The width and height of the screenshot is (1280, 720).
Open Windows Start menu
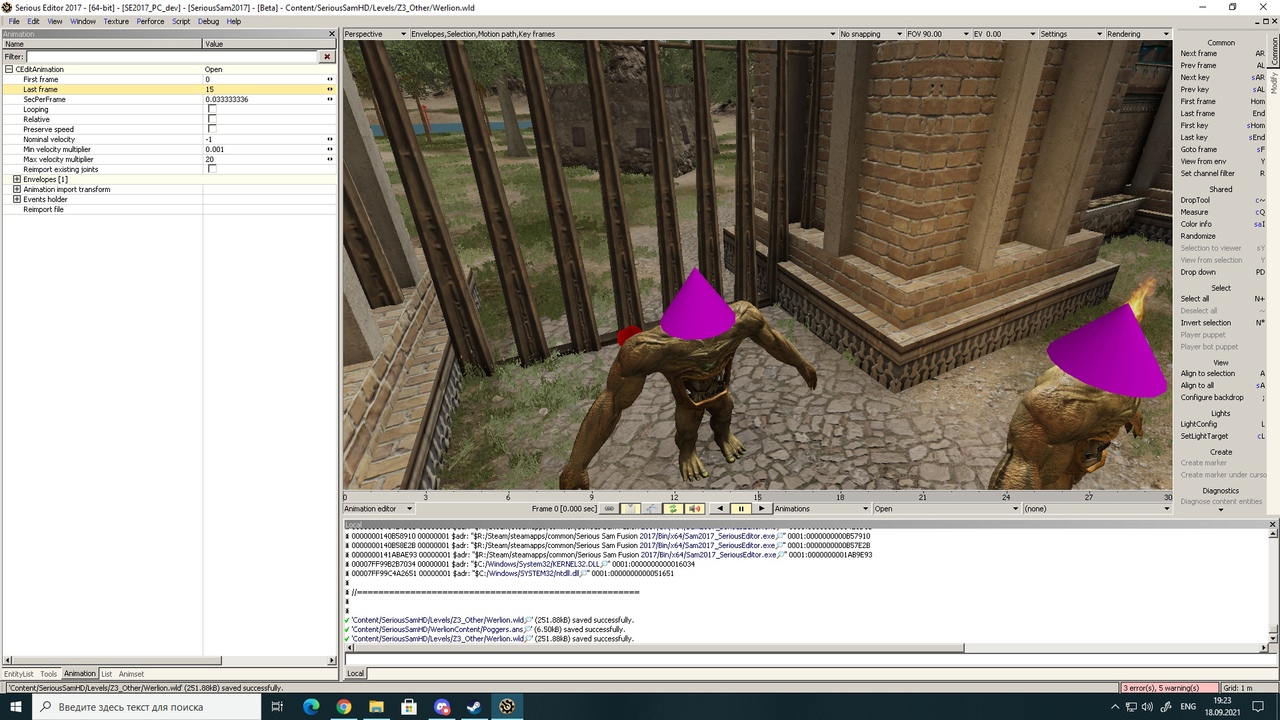click(16, 707)
